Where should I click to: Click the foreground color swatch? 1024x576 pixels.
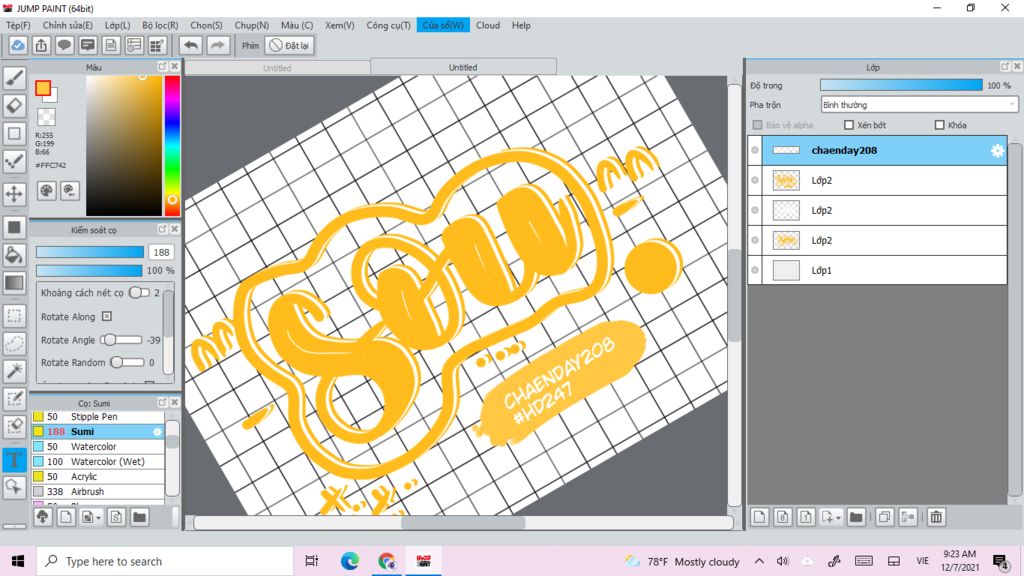(x=43, y=88)
